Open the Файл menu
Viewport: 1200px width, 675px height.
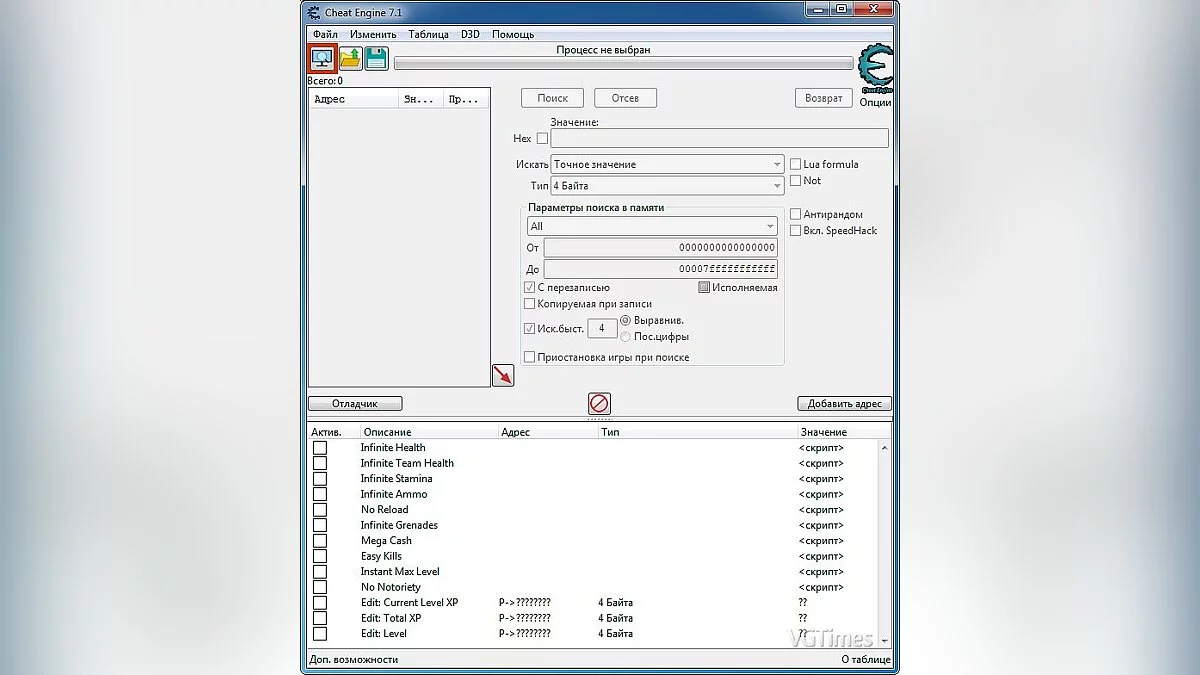[325, 34]
